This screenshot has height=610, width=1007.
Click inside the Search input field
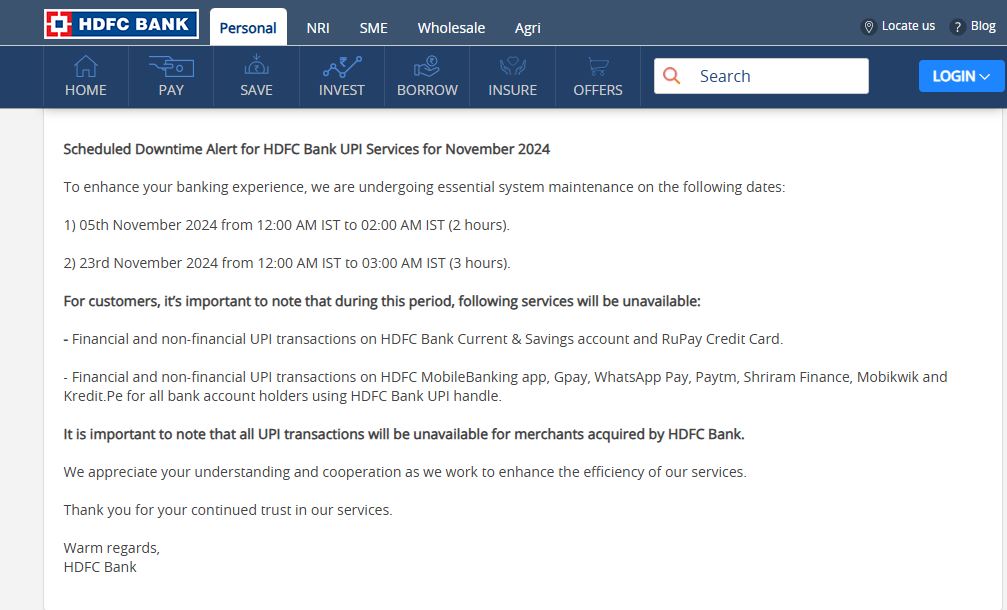tap(775, 76)
